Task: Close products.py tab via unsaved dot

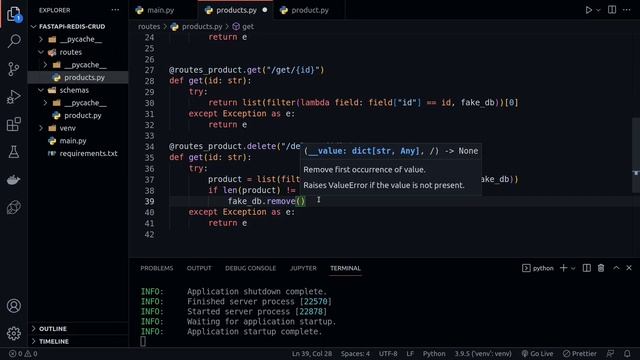Action: click(265, 10)
